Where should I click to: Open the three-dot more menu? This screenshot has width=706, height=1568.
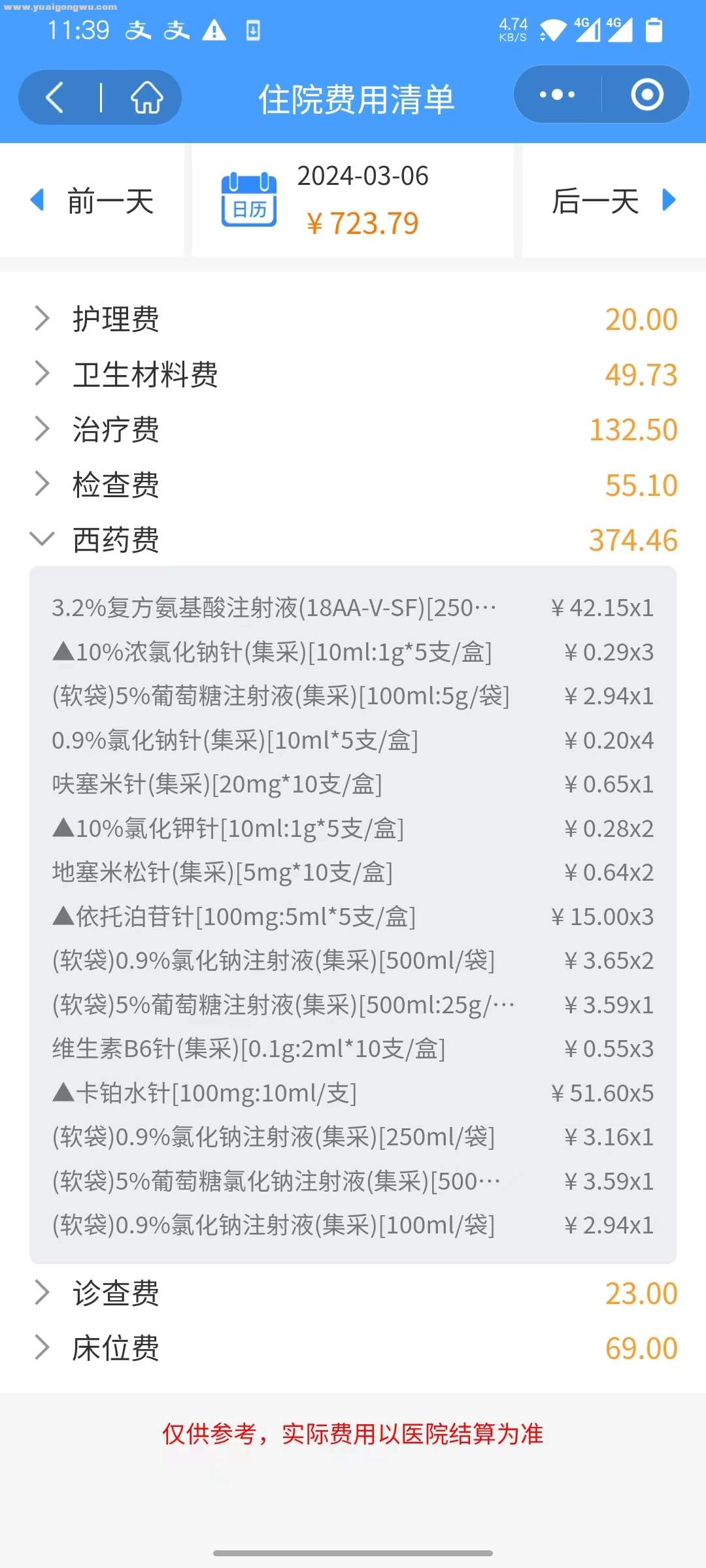(x=557, y=95)
